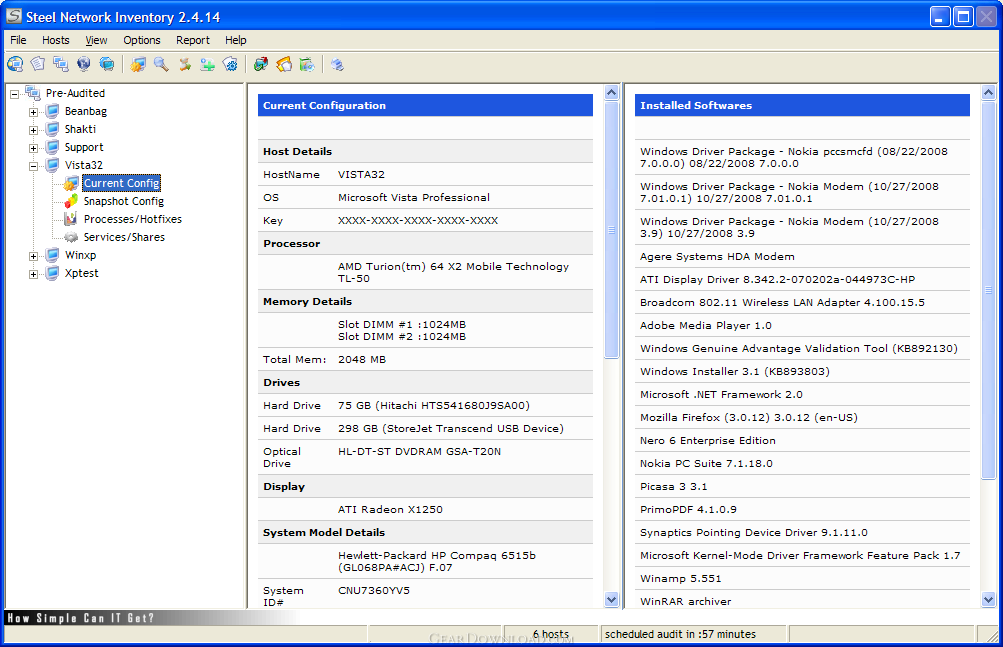
Task: Click the Mozilla Firefox software entry
Action: [748, 417]
